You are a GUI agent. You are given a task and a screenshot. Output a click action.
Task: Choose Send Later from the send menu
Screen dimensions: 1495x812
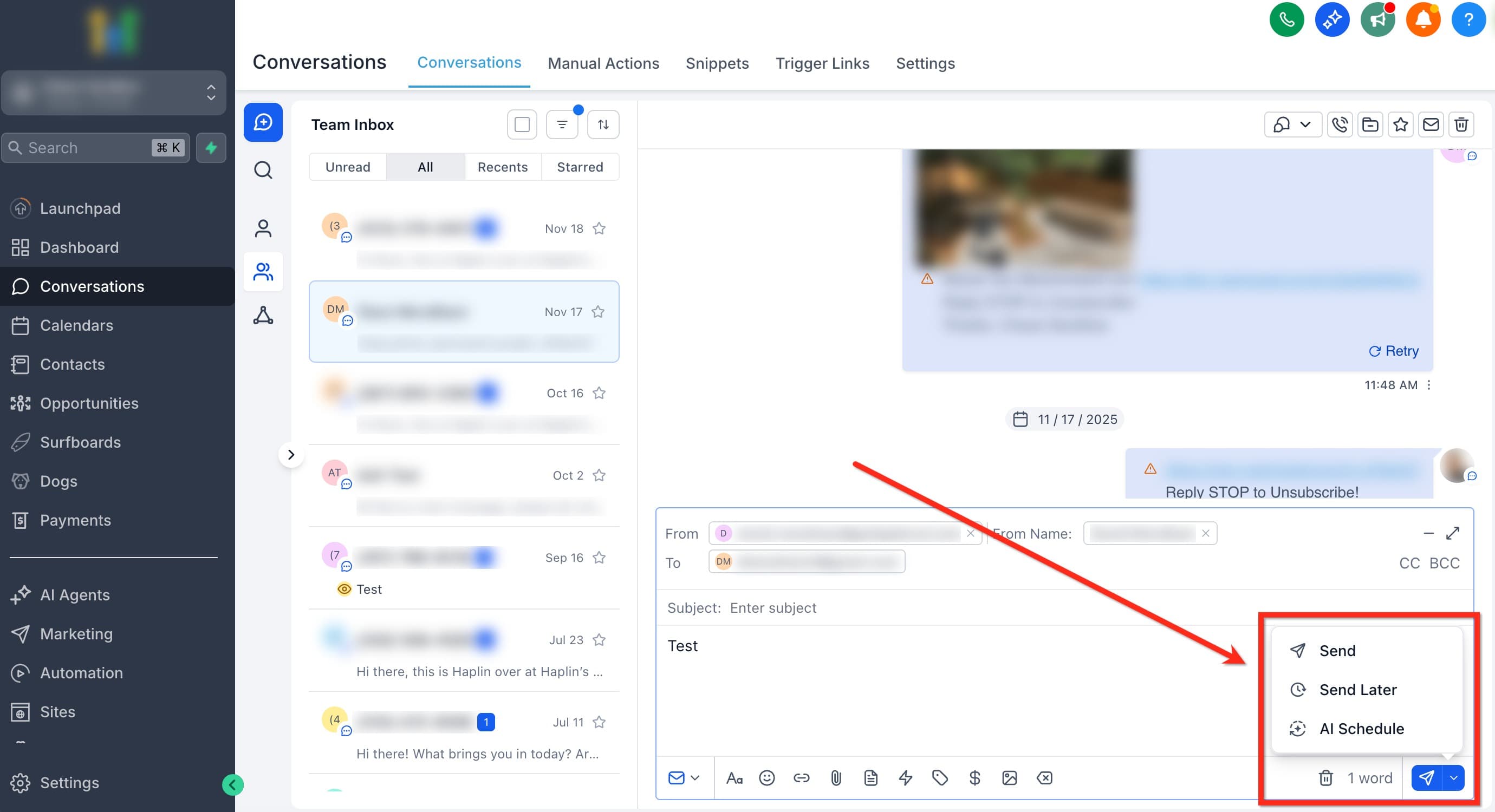1358,690
